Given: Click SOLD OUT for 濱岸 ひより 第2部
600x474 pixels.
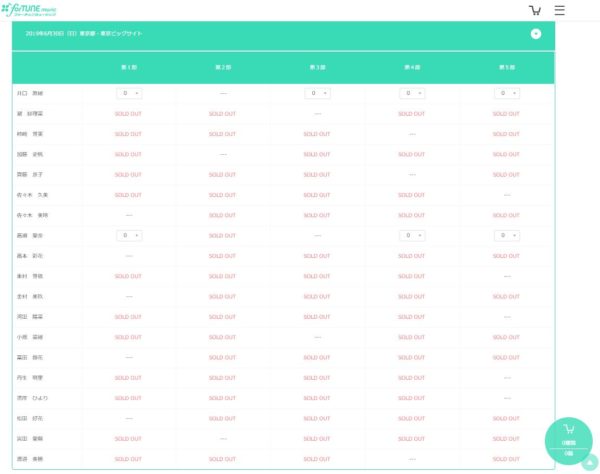Looking at the screenshot, I should click(222, 398).
